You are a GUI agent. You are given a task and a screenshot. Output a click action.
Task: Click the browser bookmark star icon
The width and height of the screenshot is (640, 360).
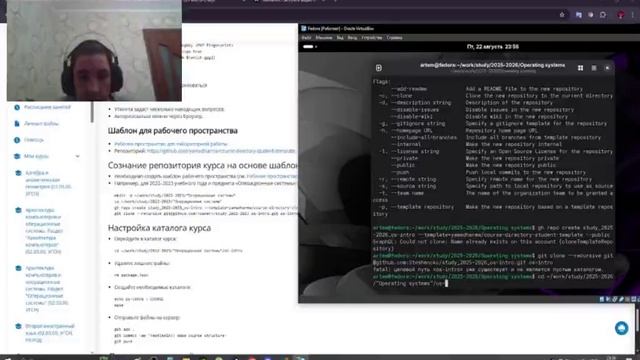[x=562, y=15]
